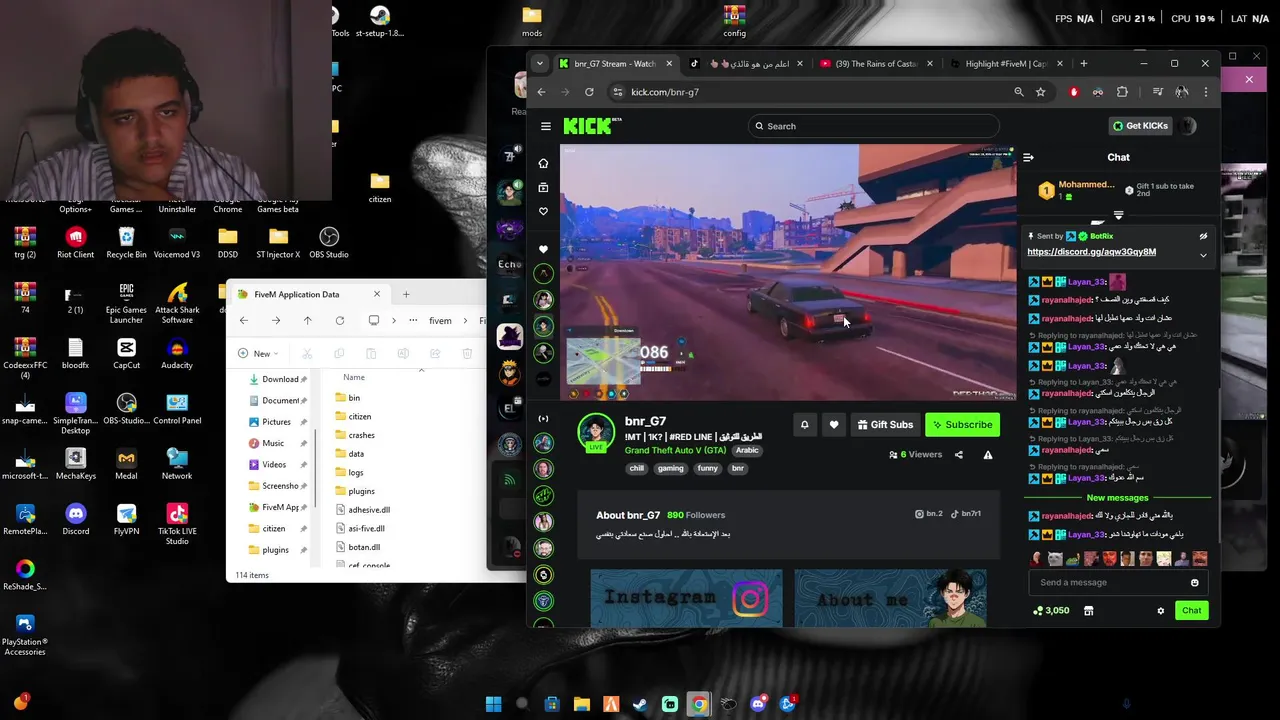Hide the pinned BotRix message
The width and height of the screenshot is (1280, 720).
tap(1203, 237)
